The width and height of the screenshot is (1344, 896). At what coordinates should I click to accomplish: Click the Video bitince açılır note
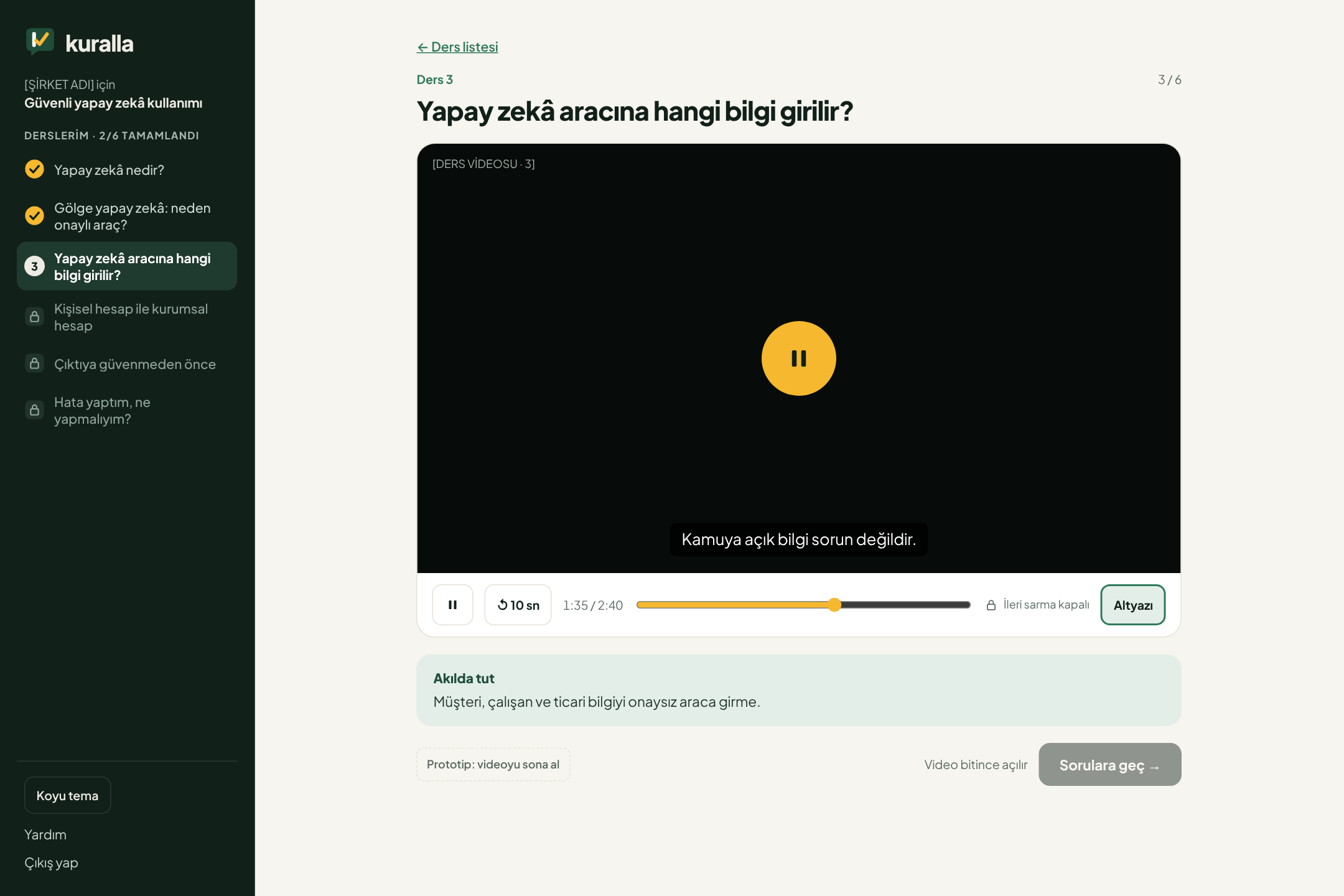click(976, 765)
